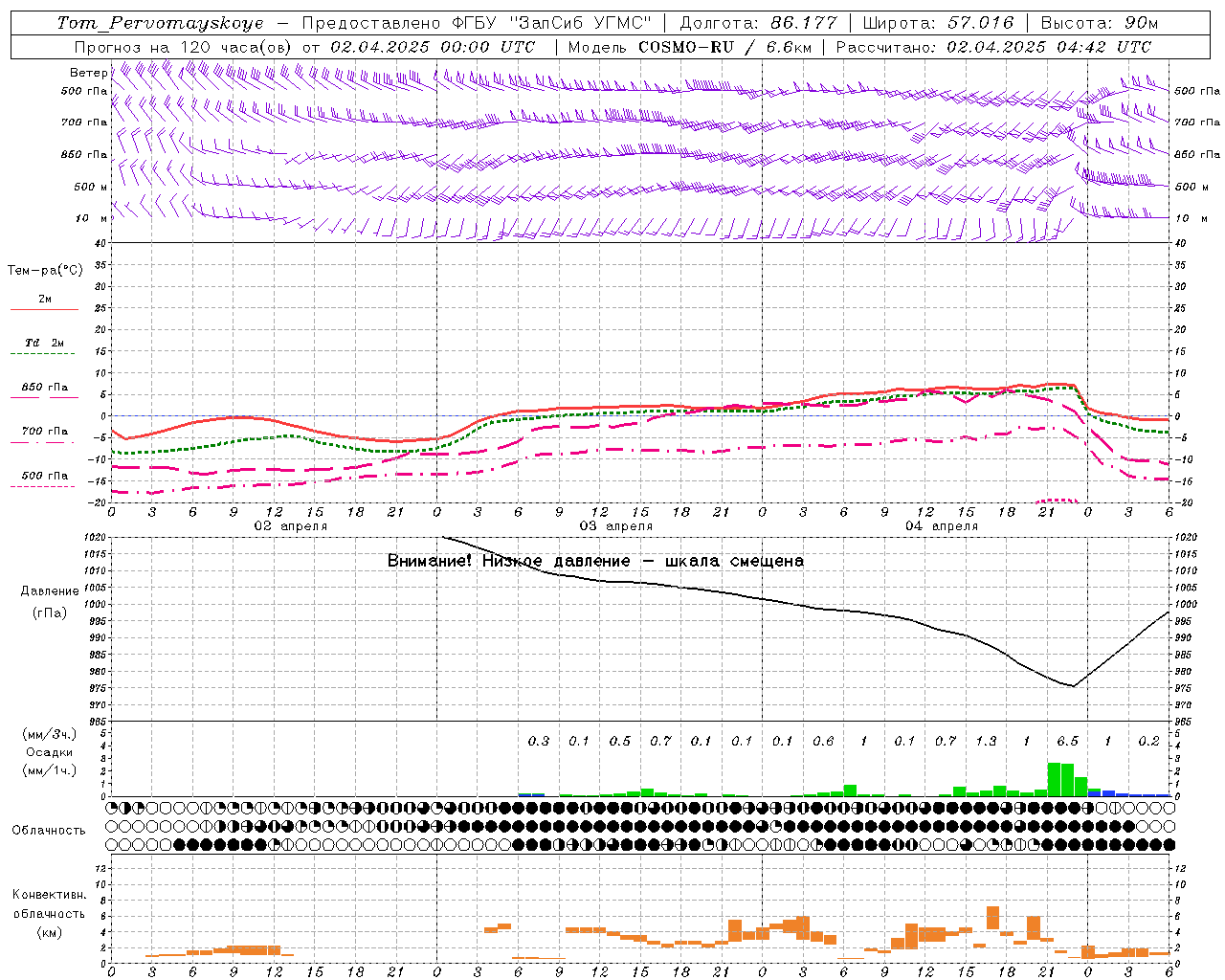Image resolution: width=1225 pixels, height=980 pixels.
Task: Select the latitude value 57.016
Action: point(980,23)
